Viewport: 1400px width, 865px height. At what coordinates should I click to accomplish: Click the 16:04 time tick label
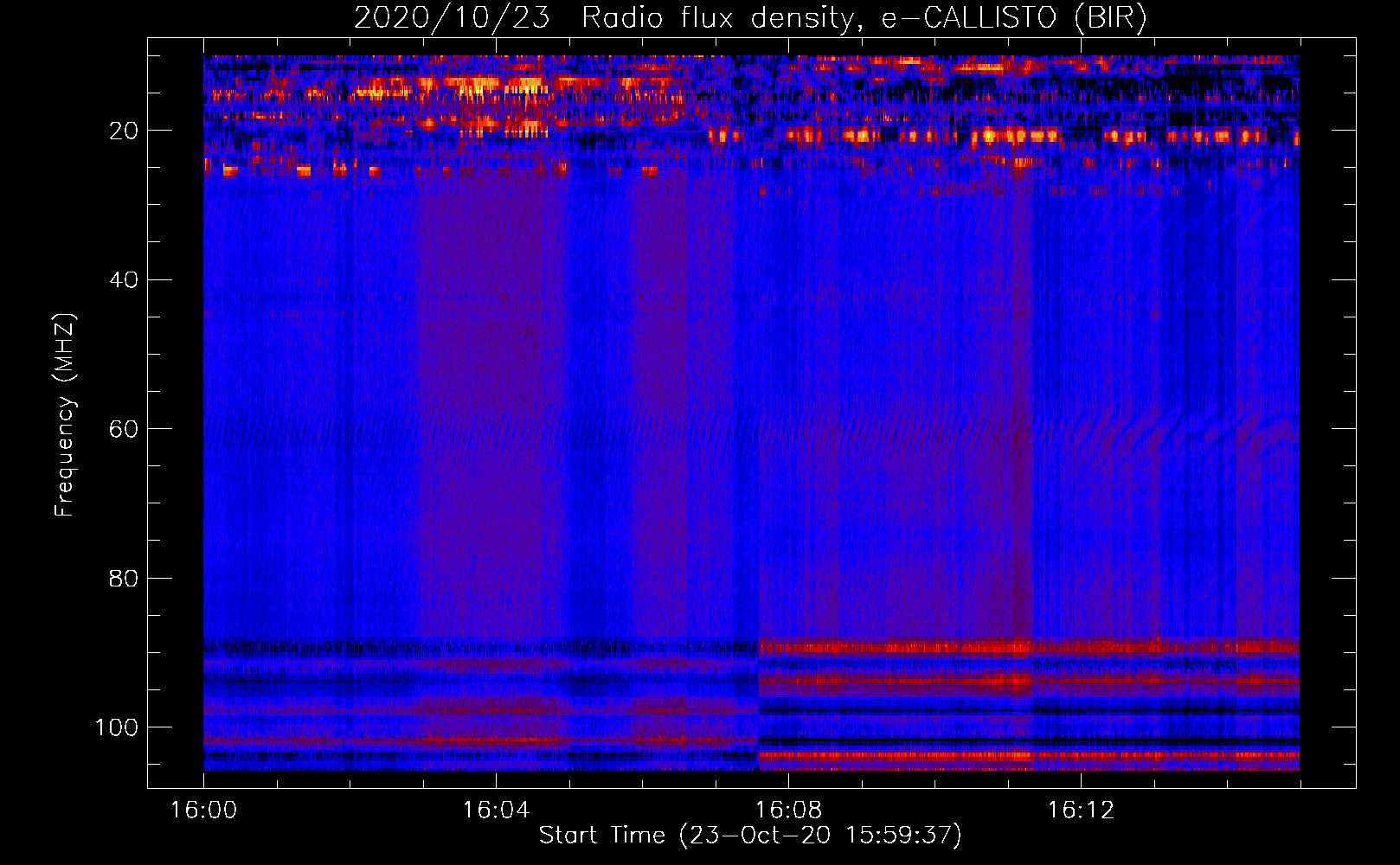496,811
